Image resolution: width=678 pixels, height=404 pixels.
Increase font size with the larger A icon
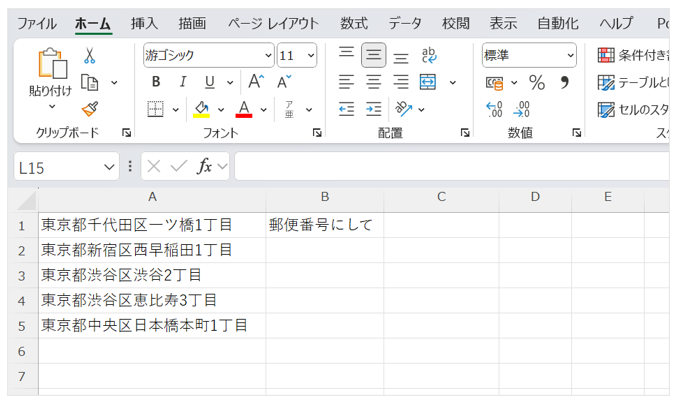[x=256, y=82]
